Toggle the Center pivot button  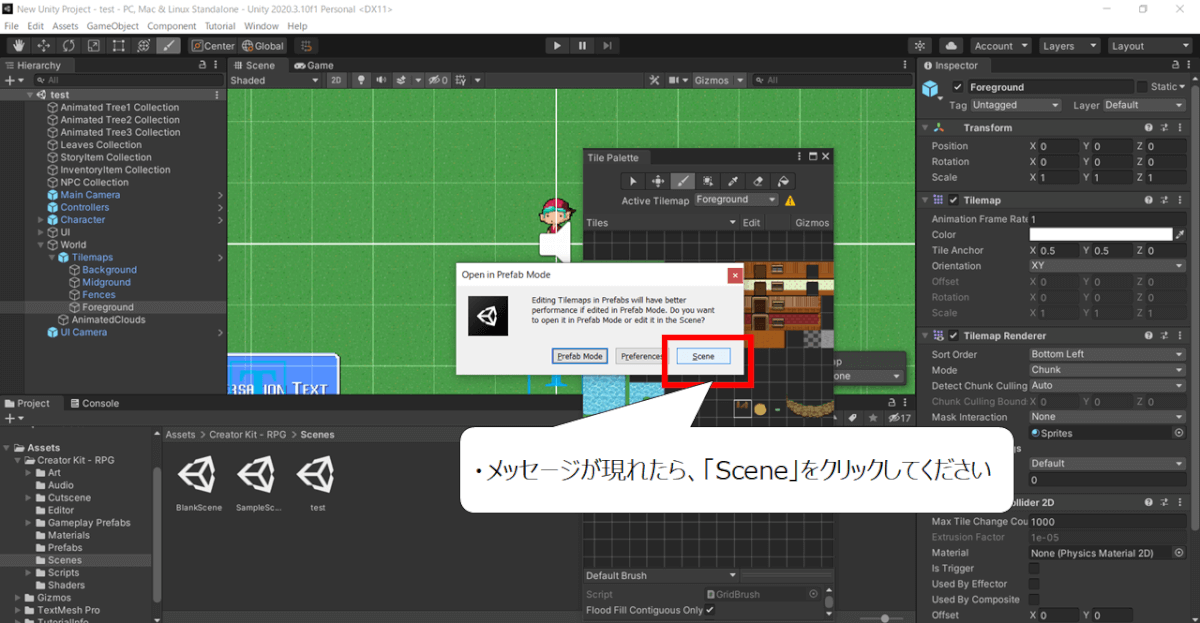[213, 46]
